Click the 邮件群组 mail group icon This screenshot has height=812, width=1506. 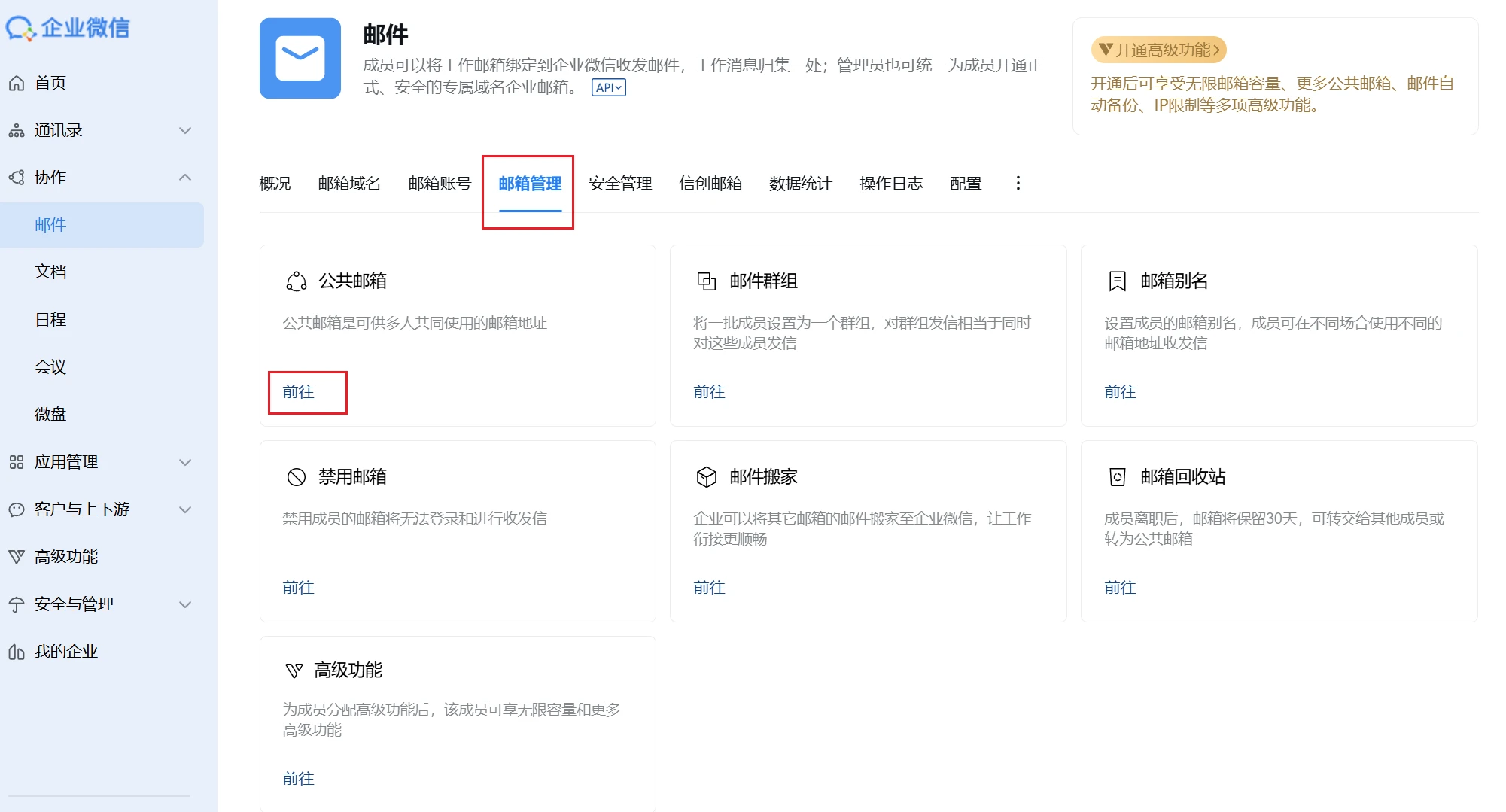[706, 281]
